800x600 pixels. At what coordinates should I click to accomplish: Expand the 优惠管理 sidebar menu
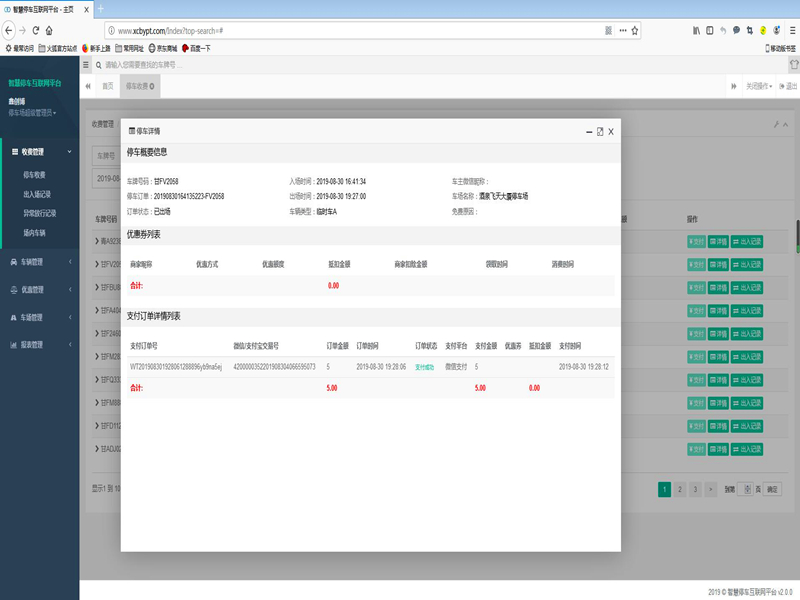(x=38, y=290)
